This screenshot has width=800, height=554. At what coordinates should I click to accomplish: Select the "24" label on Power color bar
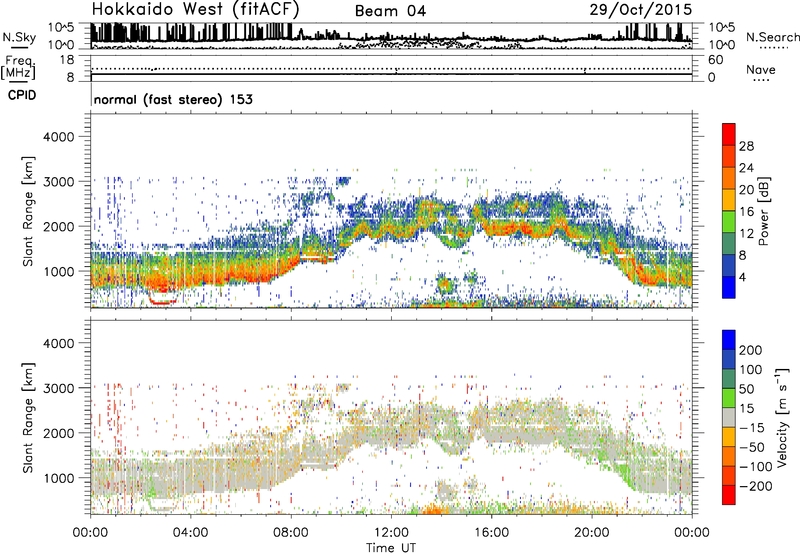pyautogui.click(x=746, y=168)
